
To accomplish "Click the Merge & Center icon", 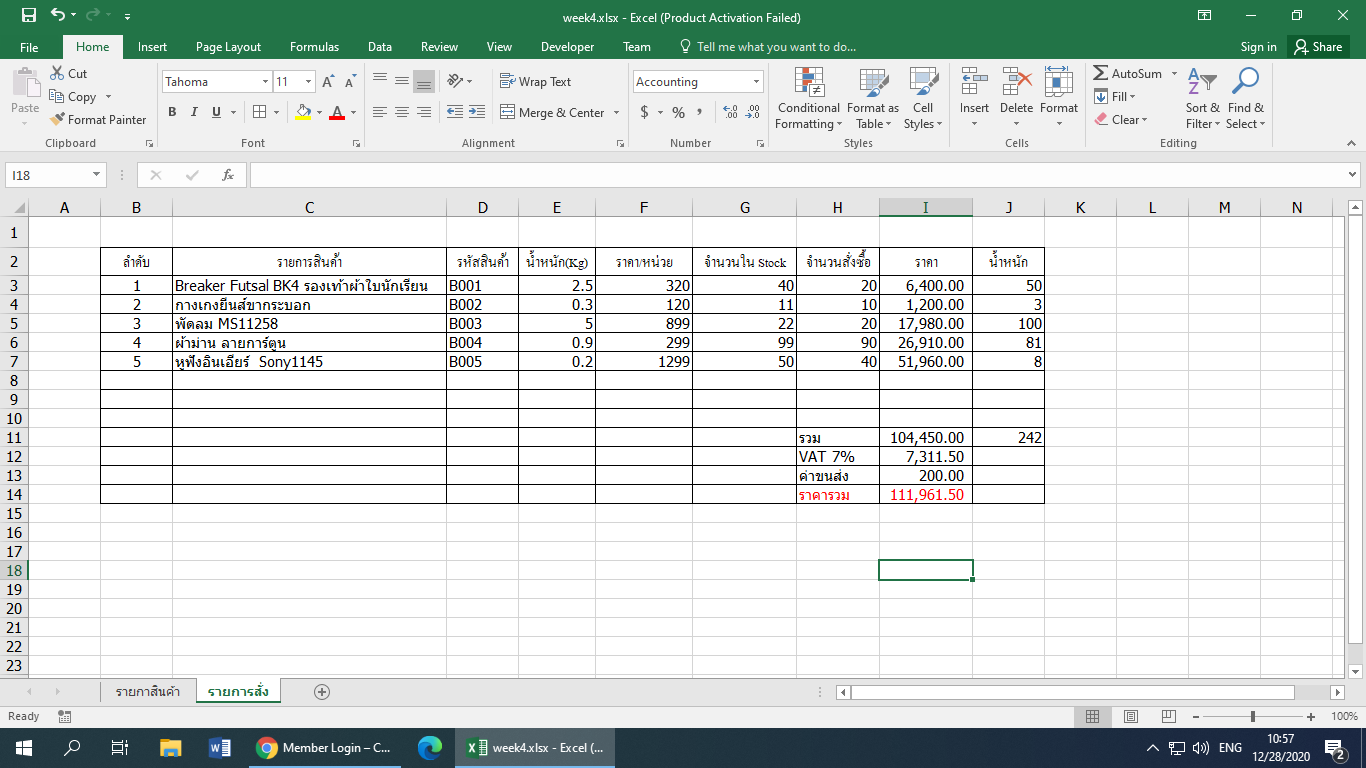I will click(x=508, y=113).
